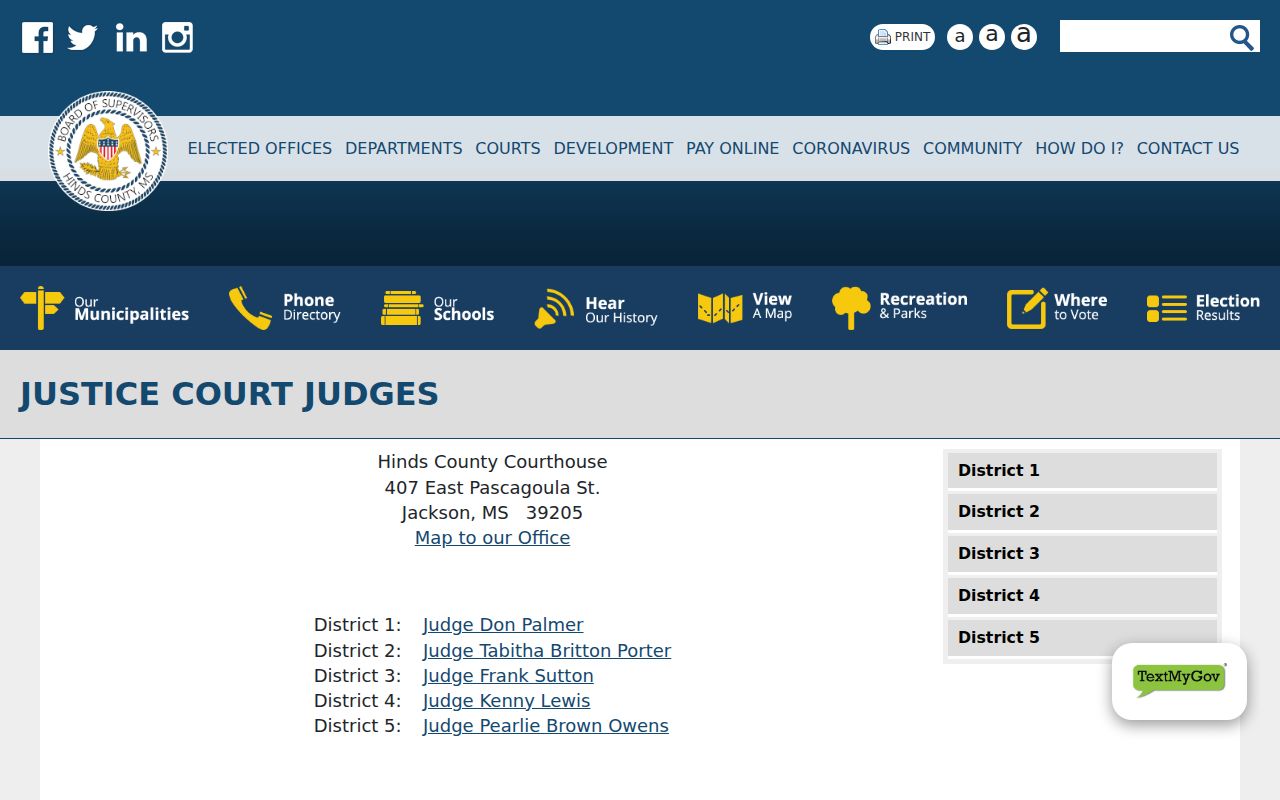Select the smallest font size button
Image resolution: width=1280 pixels, height=800 pixels.
960,37
